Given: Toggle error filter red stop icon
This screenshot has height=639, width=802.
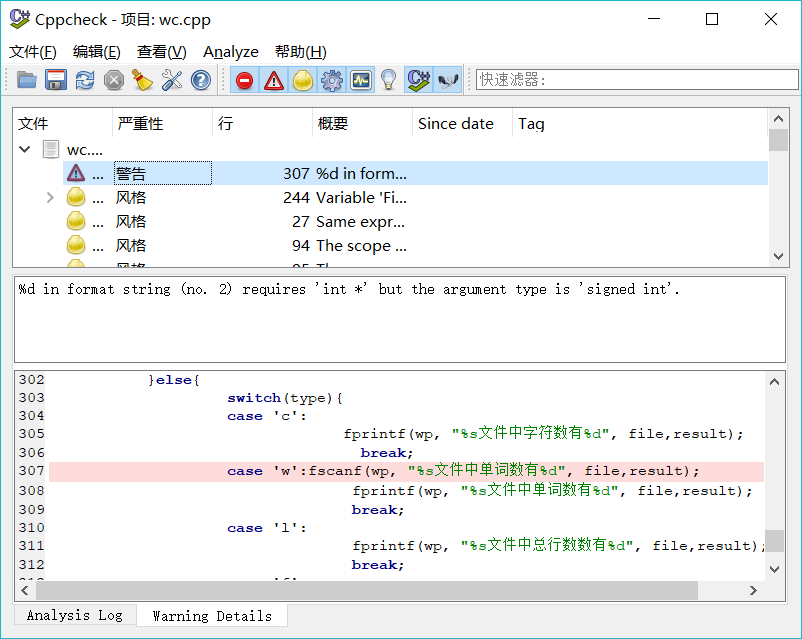Looking at the screenshot, I should coord(244,80).
